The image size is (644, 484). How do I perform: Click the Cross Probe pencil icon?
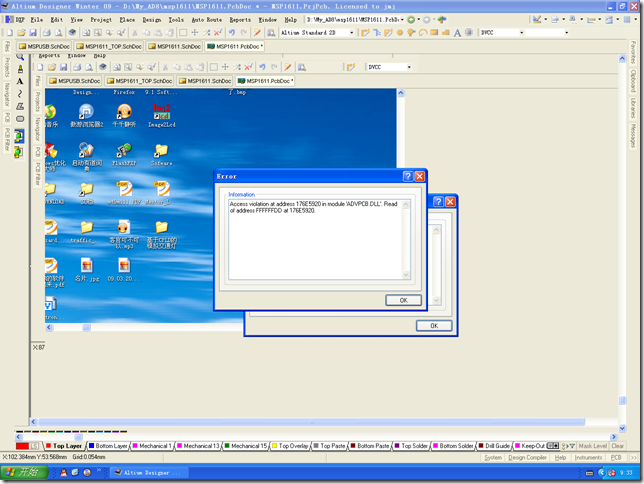(257, 32)
